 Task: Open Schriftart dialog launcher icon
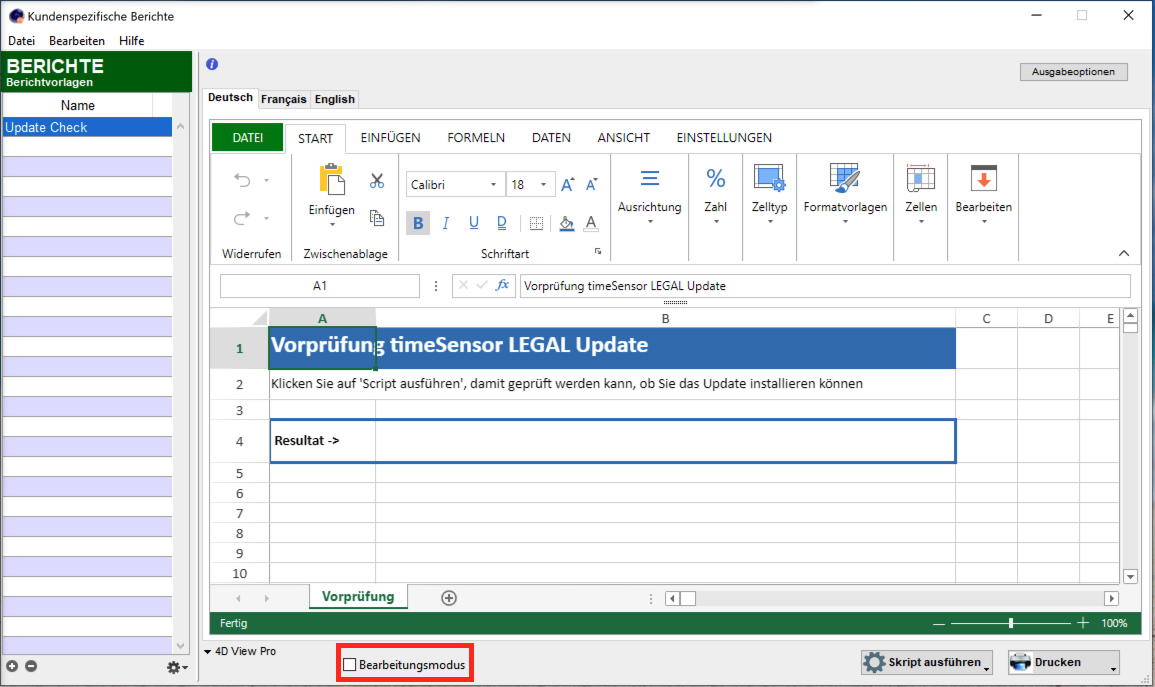[598, 252]
